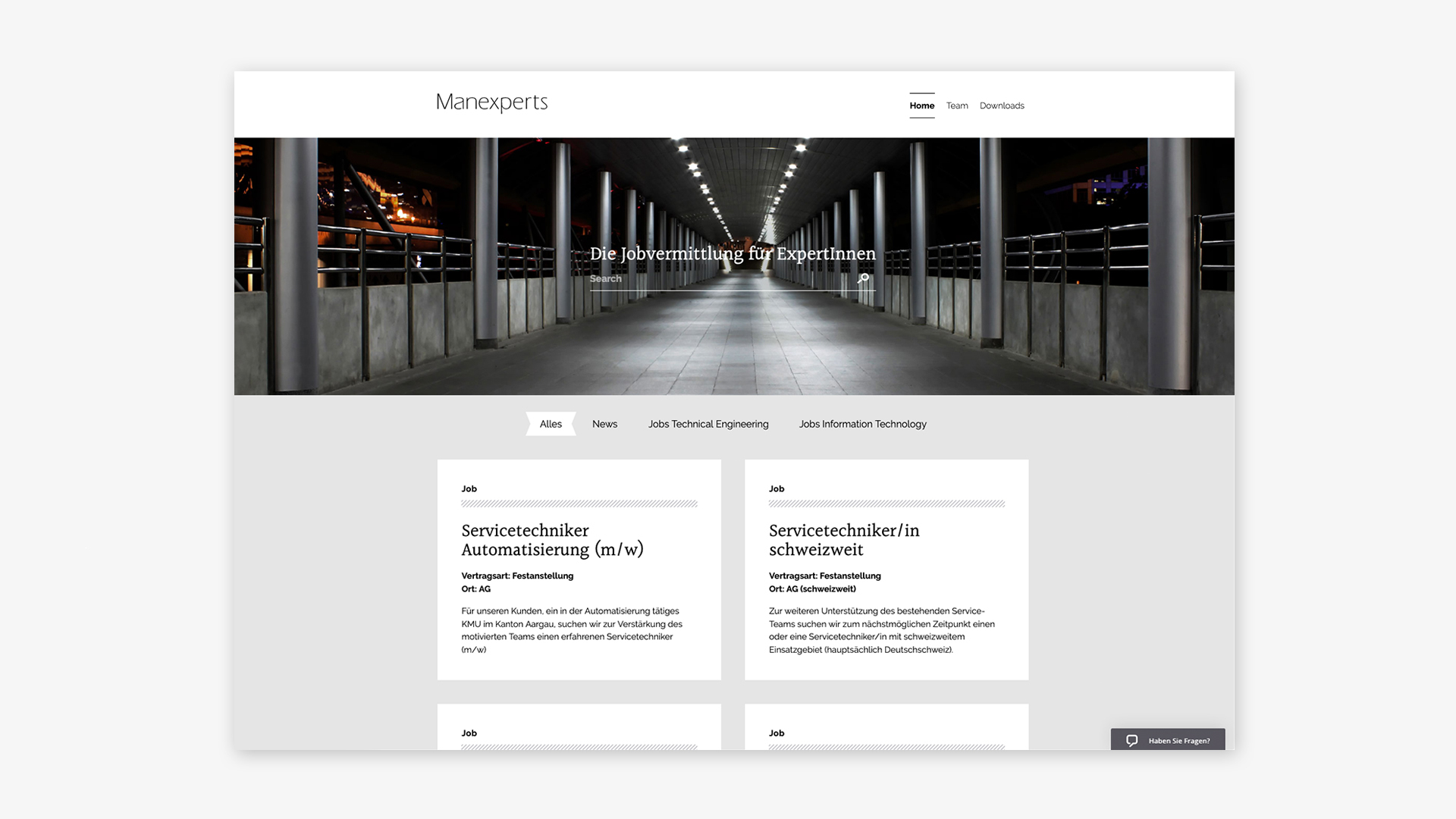Click the Haben Sie Fragen? button

coord(1178,741)
